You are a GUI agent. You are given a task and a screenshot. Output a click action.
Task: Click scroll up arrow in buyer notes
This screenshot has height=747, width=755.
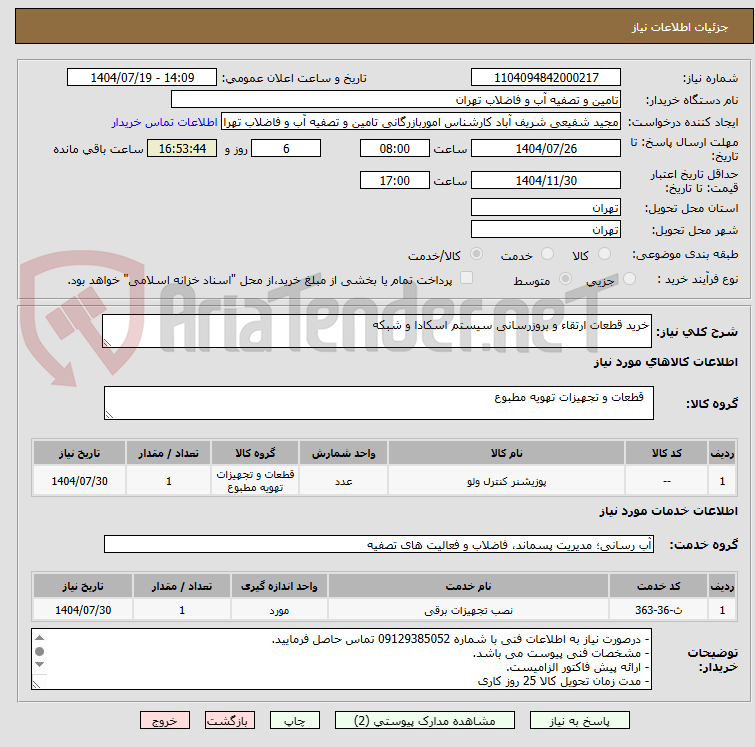pos(39,638)
